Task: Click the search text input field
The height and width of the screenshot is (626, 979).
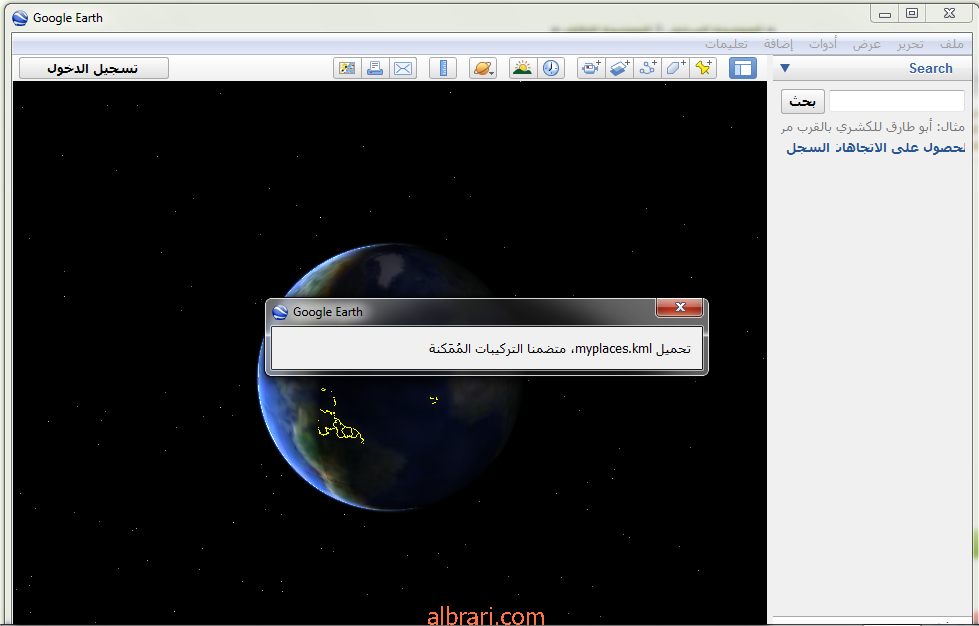Action: click(x=897, y=101)
